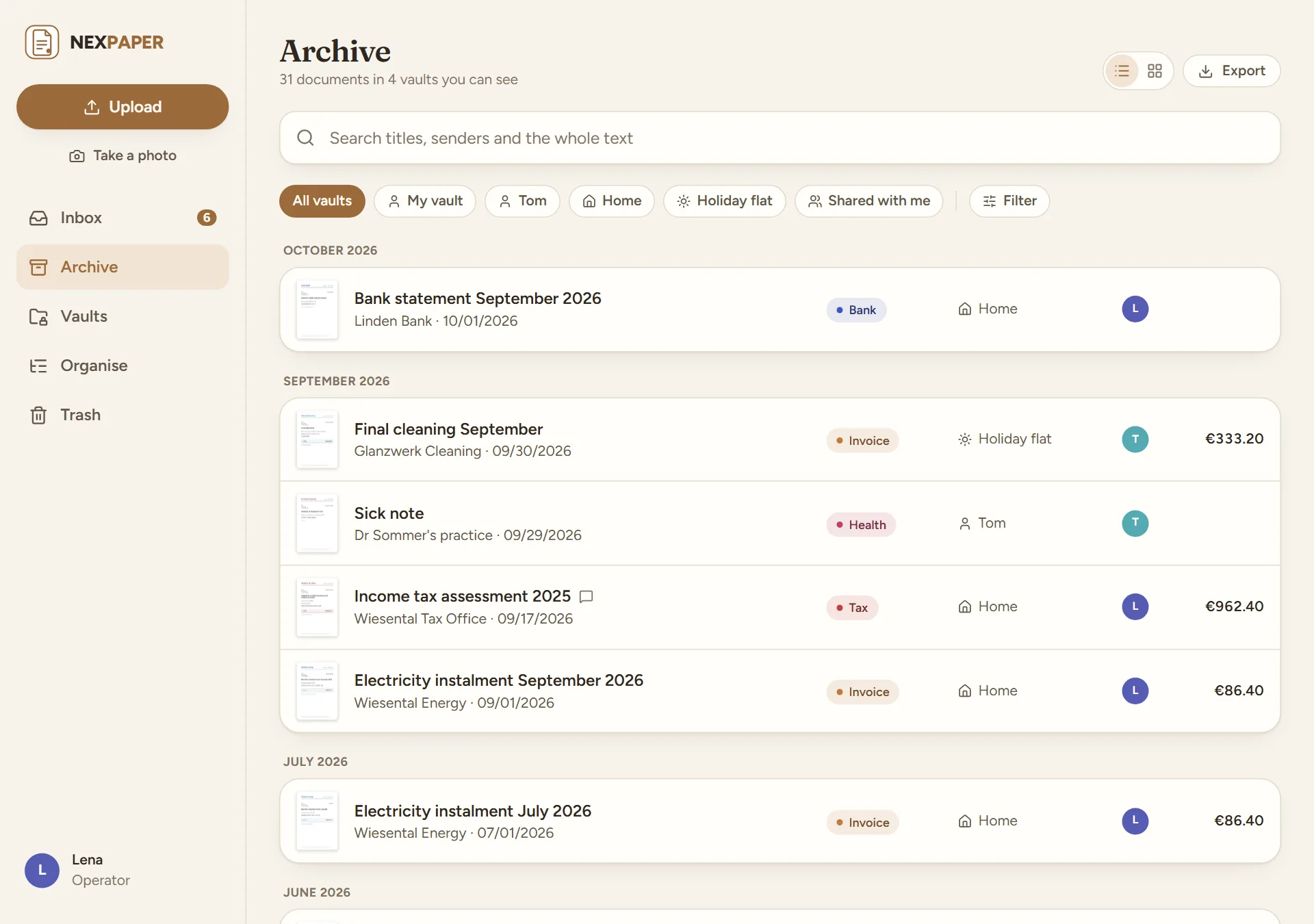This screenshot has height=924, width=1314.
Task: Click Final cleaning September title
Action: coord(448,429)
